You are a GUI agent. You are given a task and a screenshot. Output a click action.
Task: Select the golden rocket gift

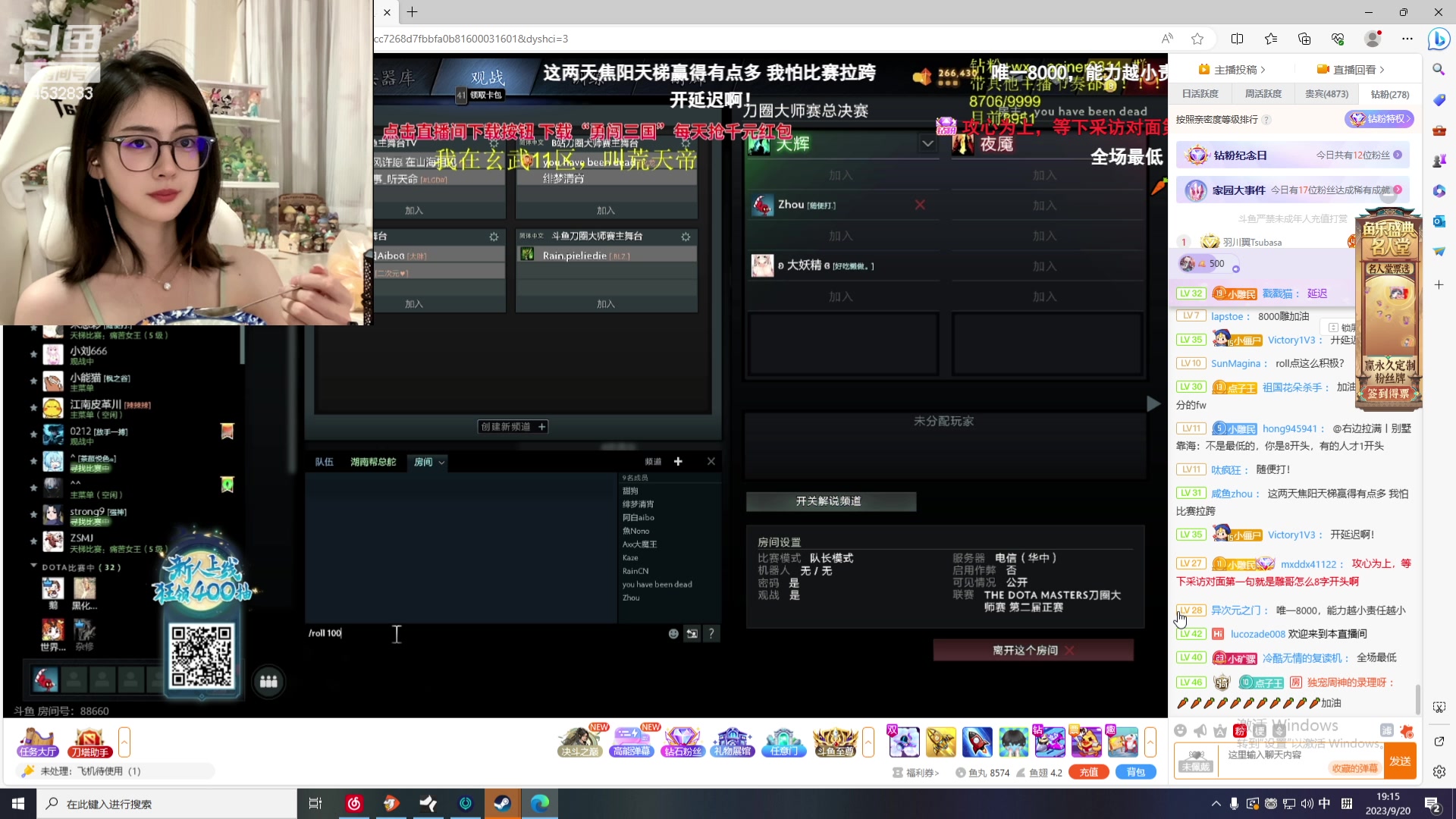pyautogui.click(x=940, y=742)
